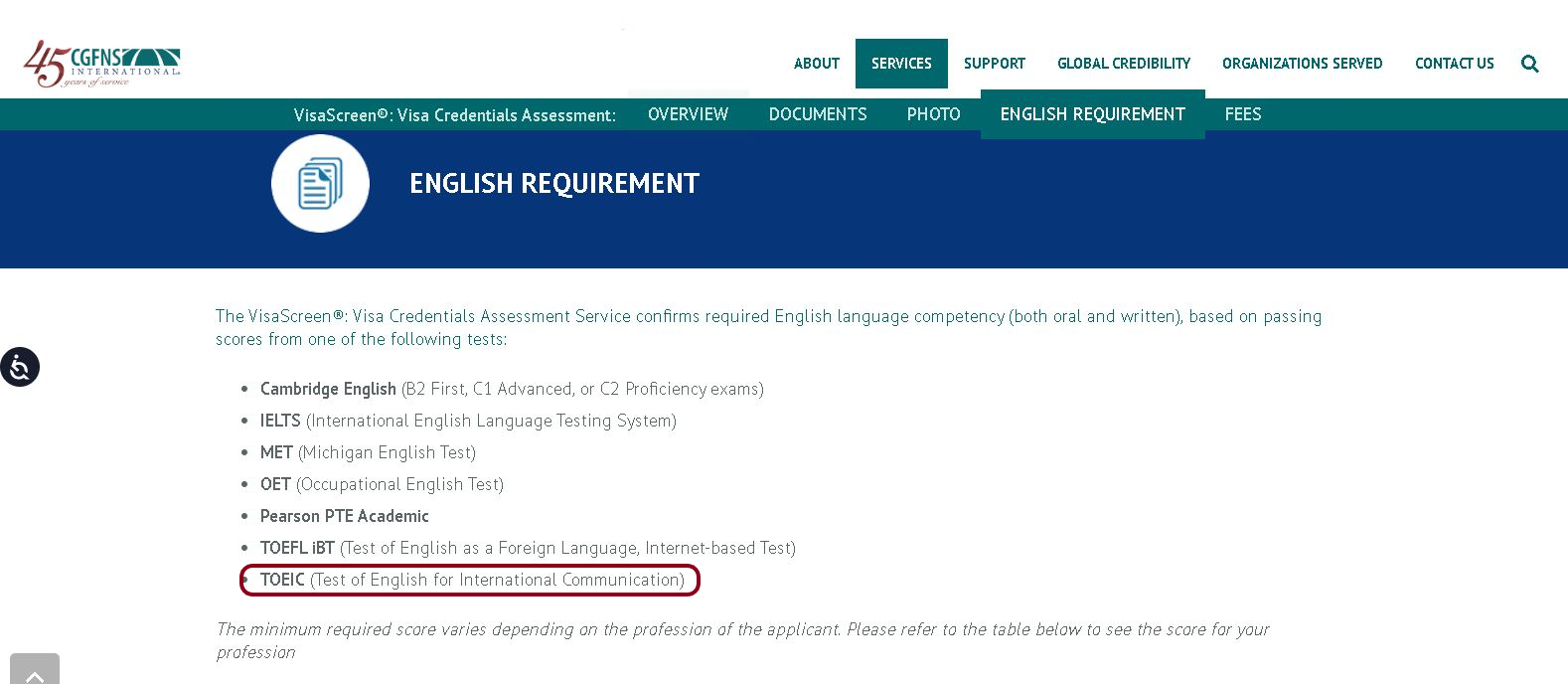The width and height of the screenshot is (1568, 684).
Task: Click the OET Occupational English Test item
Action: (x=382, y=484)
